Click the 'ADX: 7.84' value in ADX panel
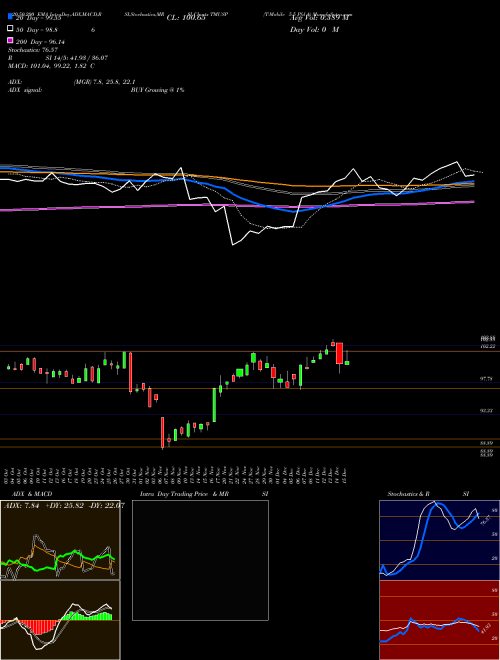The image size is (500, 660). pos(21,506)
